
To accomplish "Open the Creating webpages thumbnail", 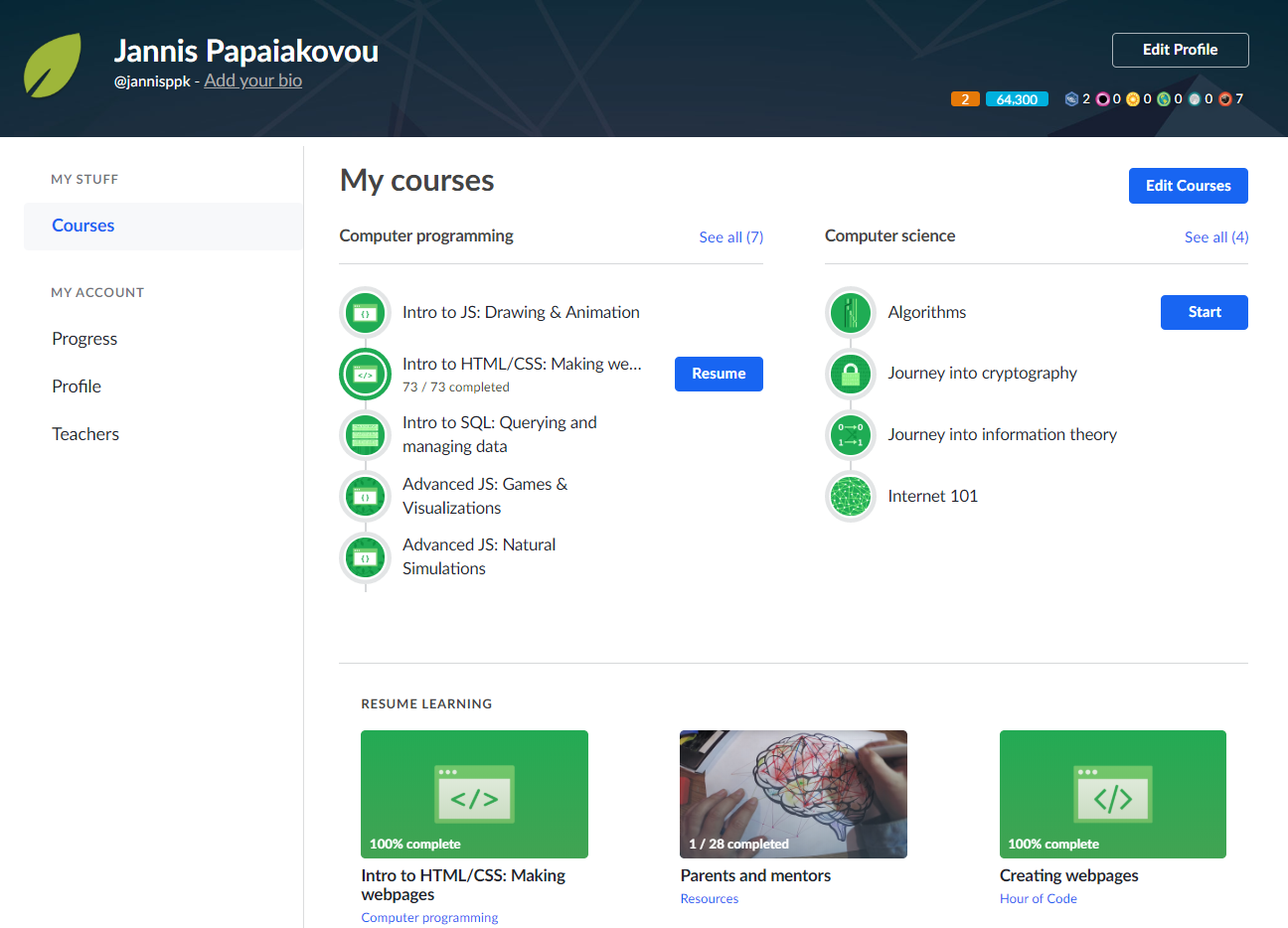I will (x=1113, y=794).
